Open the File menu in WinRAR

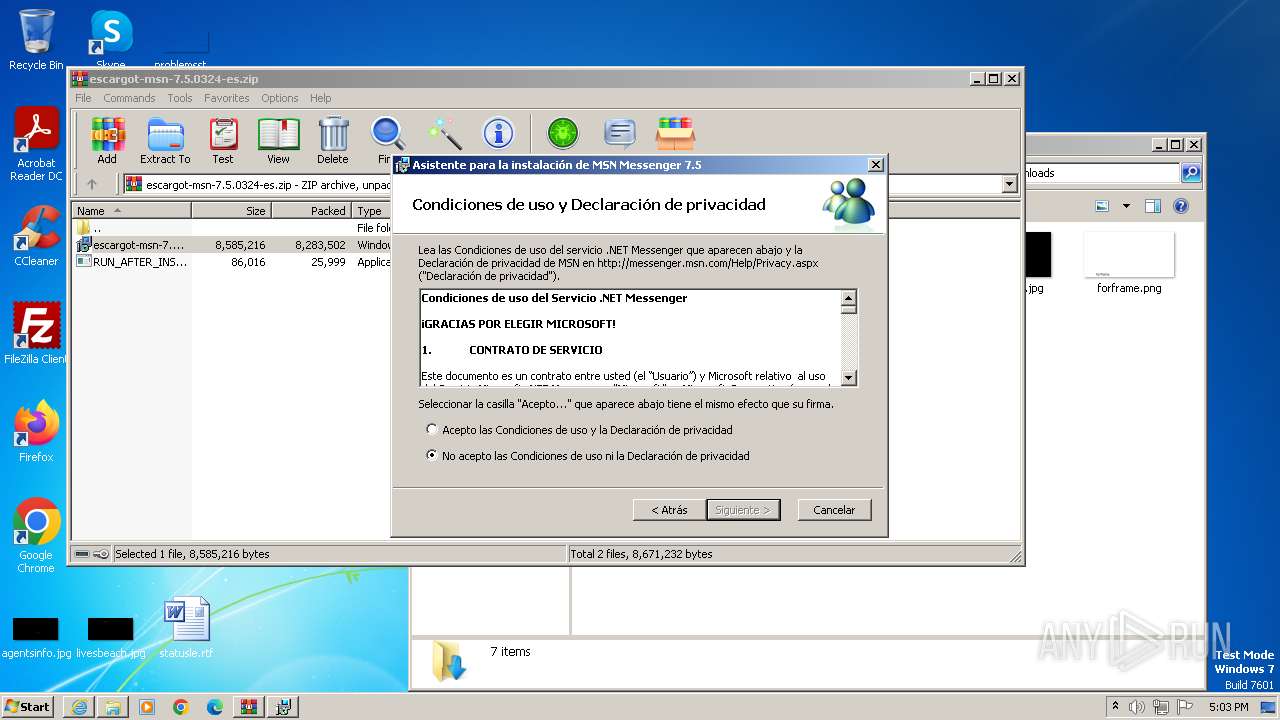pos(83,98)
